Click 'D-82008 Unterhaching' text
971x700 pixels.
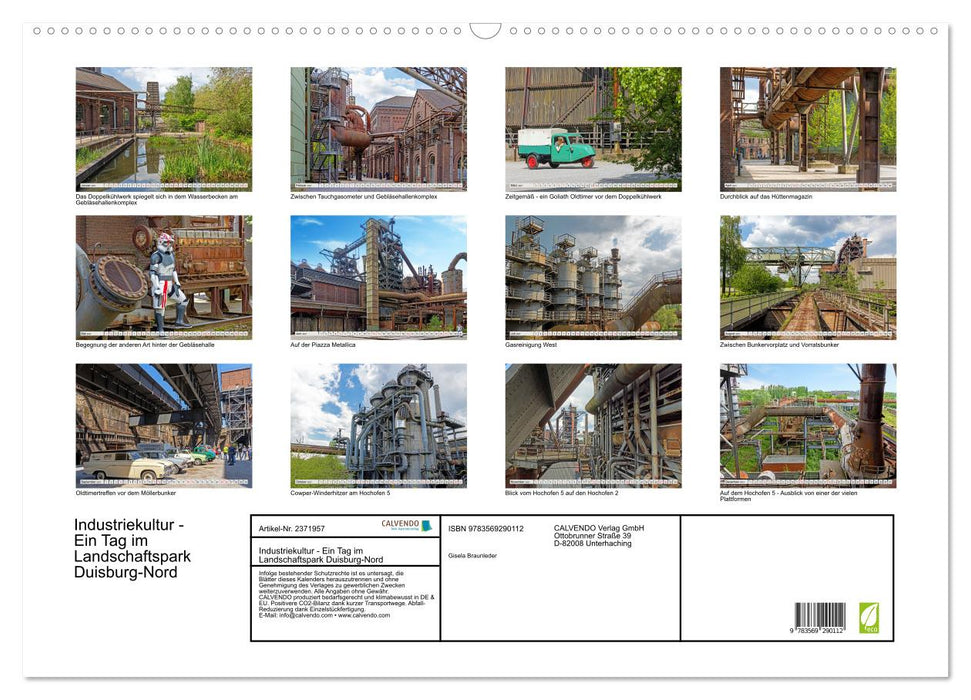(593, 543)
